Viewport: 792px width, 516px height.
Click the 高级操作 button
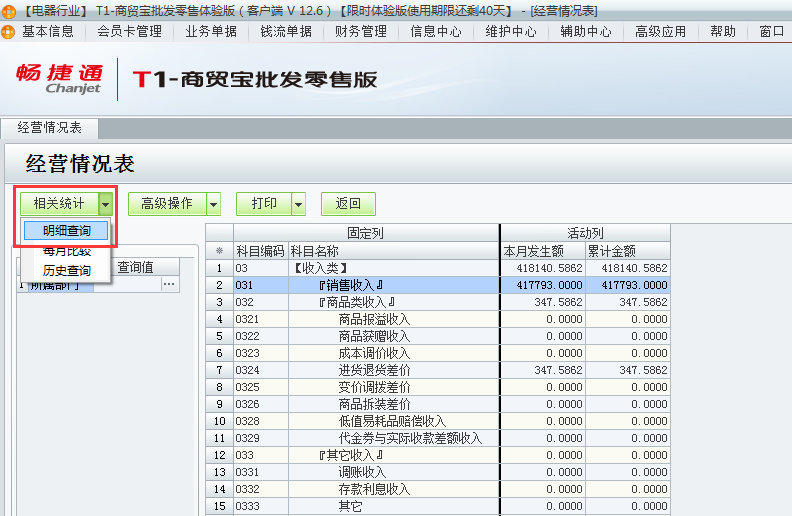coord(167,203)
